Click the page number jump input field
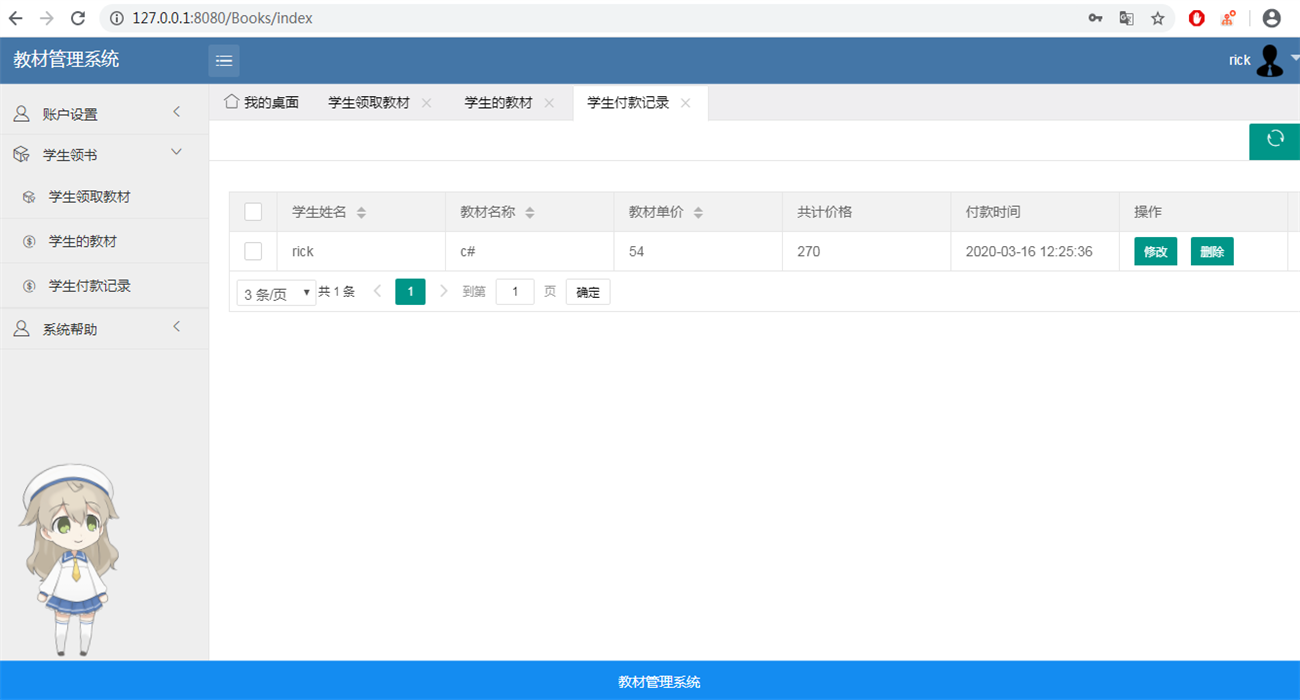 click(515, 292)
